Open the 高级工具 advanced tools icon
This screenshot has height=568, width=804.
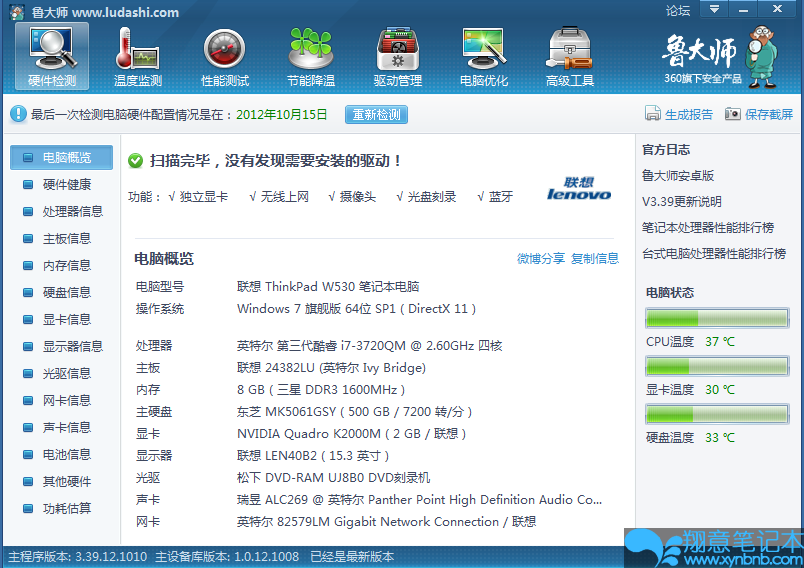(x=570, y=48)
